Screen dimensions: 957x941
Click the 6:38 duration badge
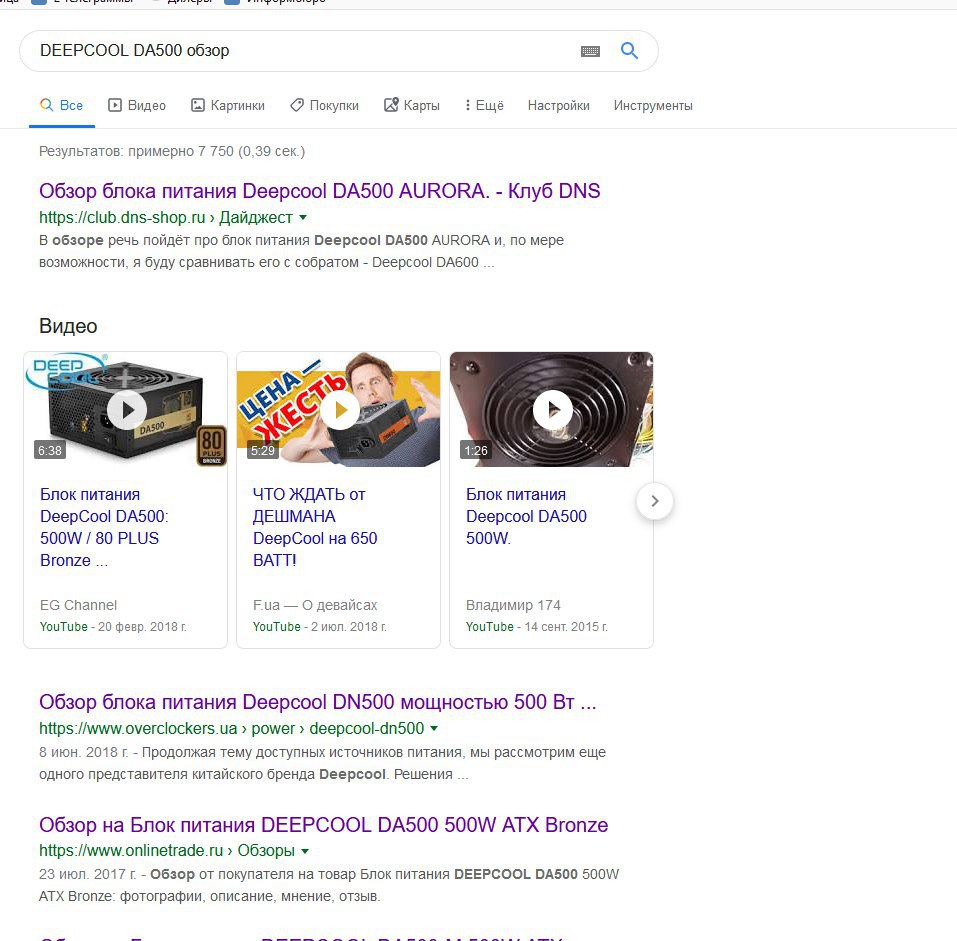(x=50, y=450)
